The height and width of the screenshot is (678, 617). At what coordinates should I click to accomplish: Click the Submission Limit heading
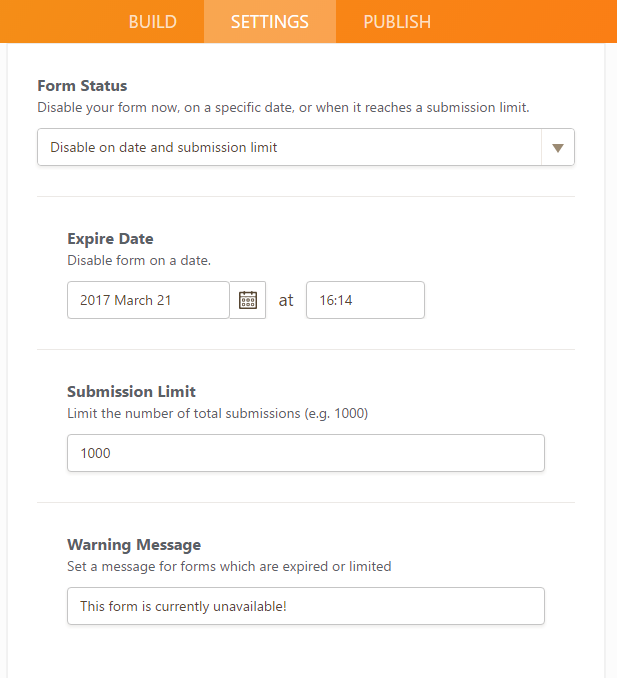pyautogui.click(x=131, y=392)
